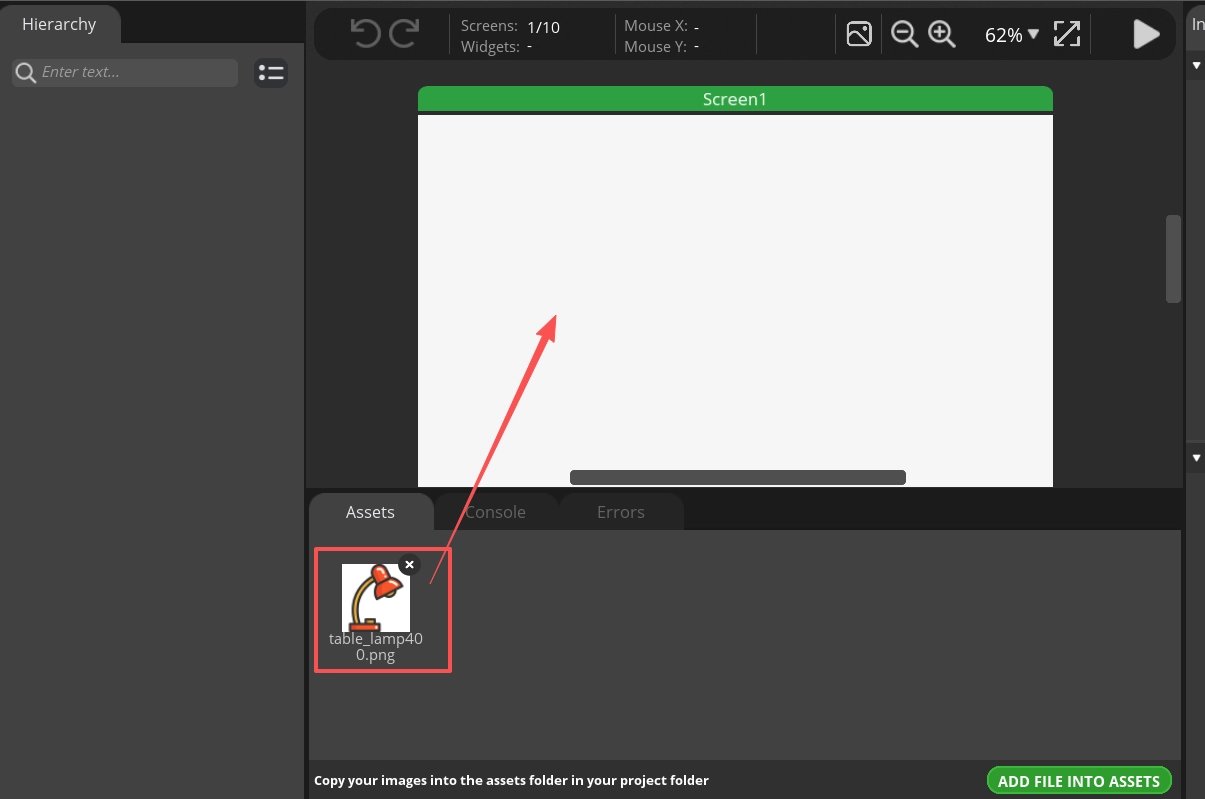Open the 62% zoom level dropdown

[x=1011, y=35]
